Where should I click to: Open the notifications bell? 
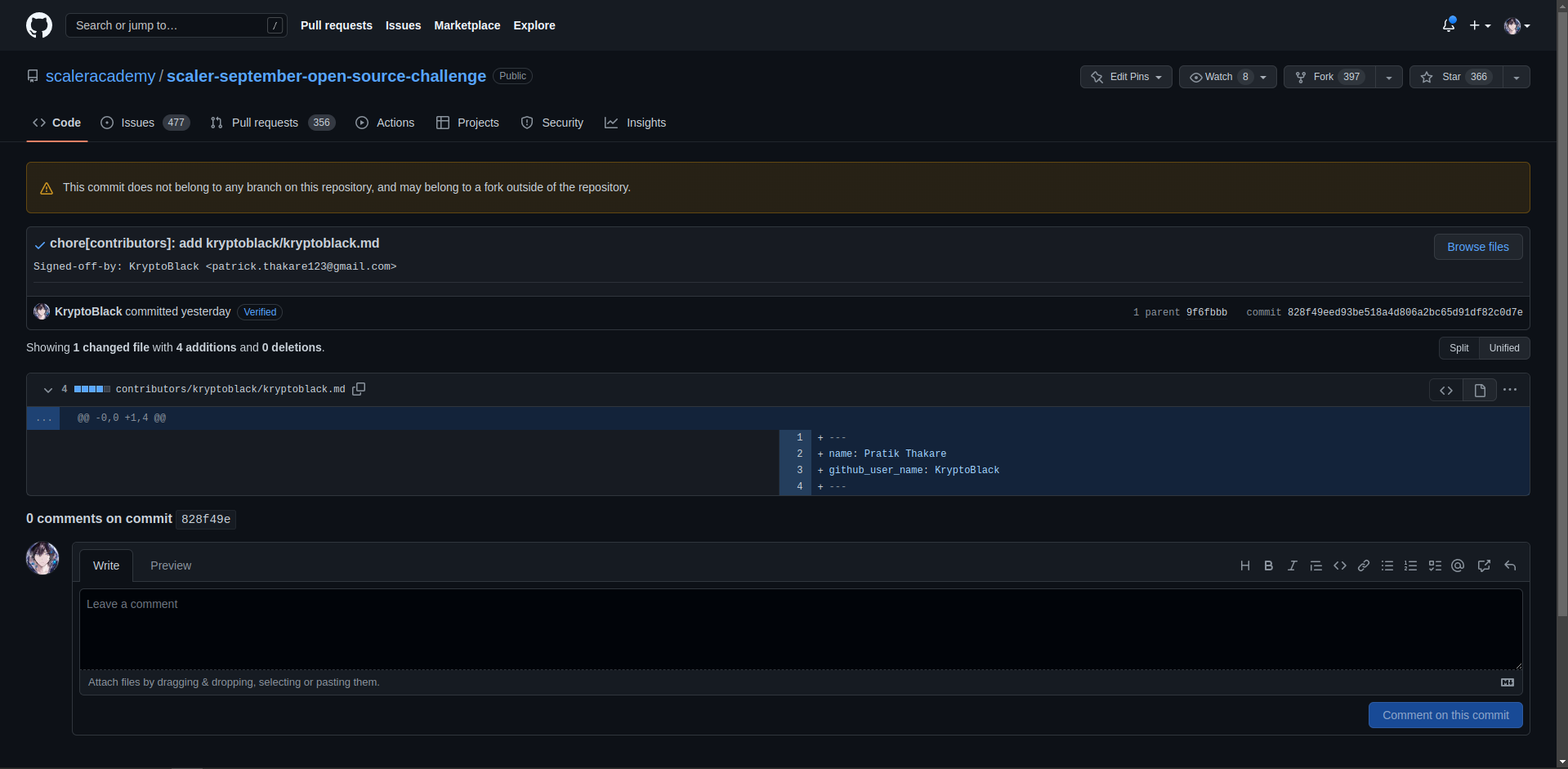pyautogui.click(x=1448, y=25)
